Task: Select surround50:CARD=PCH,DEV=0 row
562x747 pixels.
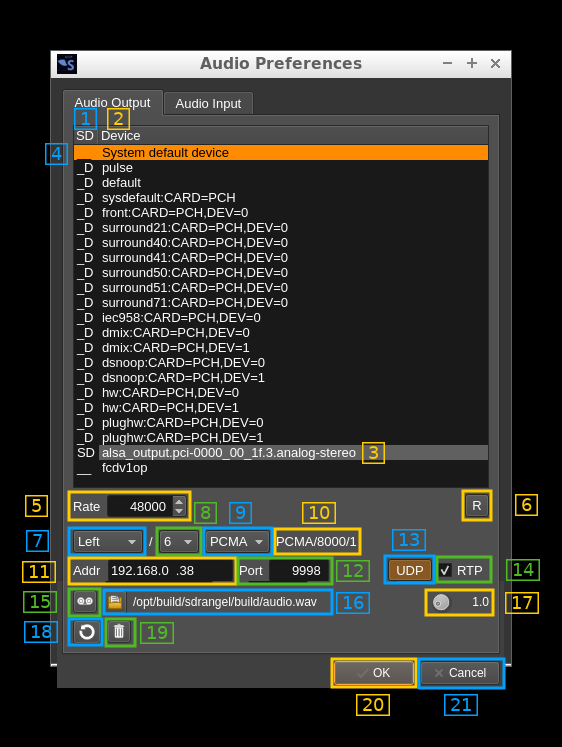Action: 281,273
